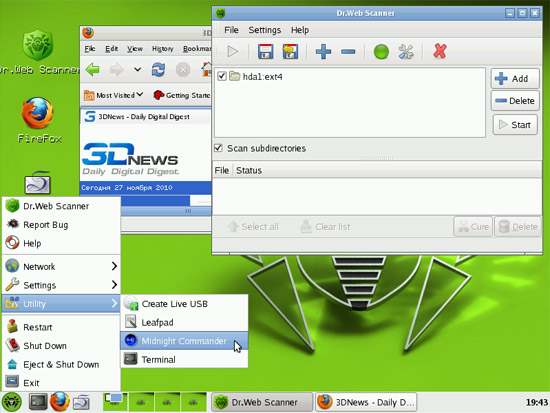Screen dimensions: 550x413
Task: Click the Clear list button
Action: point(325,227)
